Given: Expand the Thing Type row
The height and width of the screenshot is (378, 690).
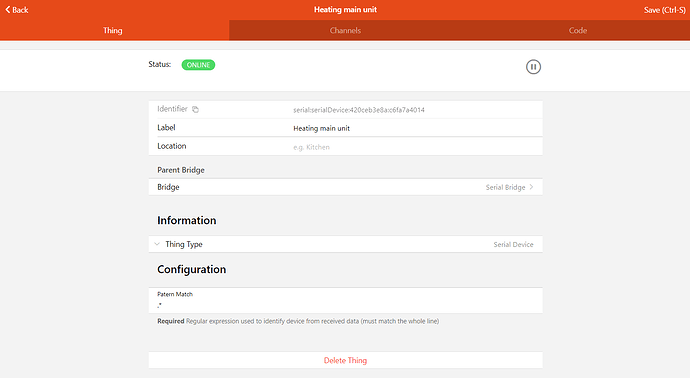Looking at the screenshot, I should 345,244.
